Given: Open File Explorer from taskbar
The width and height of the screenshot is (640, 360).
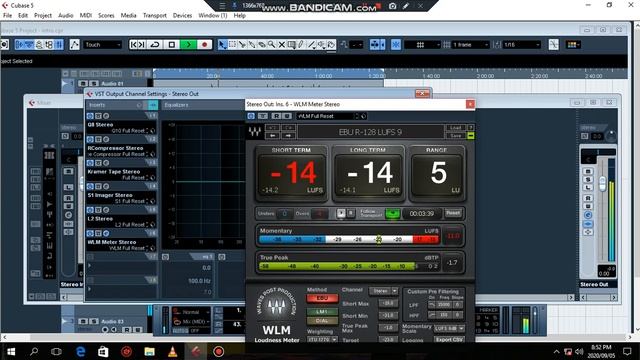Looking at the screenshot, I should [x=149, y=351].
